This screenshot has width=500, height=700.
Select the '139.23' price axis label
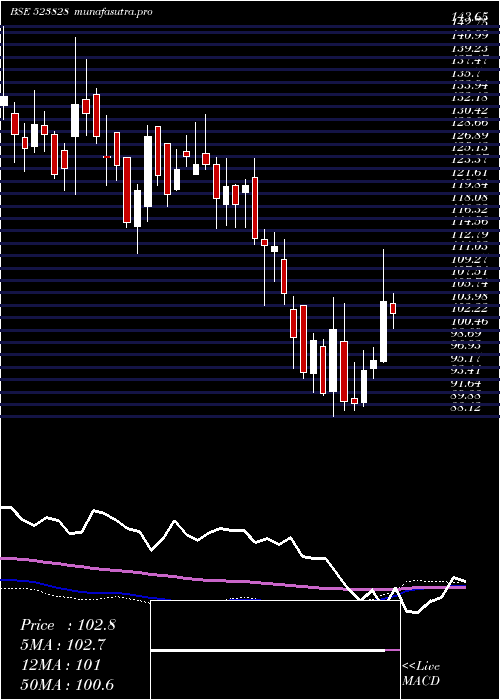(470, 49)
